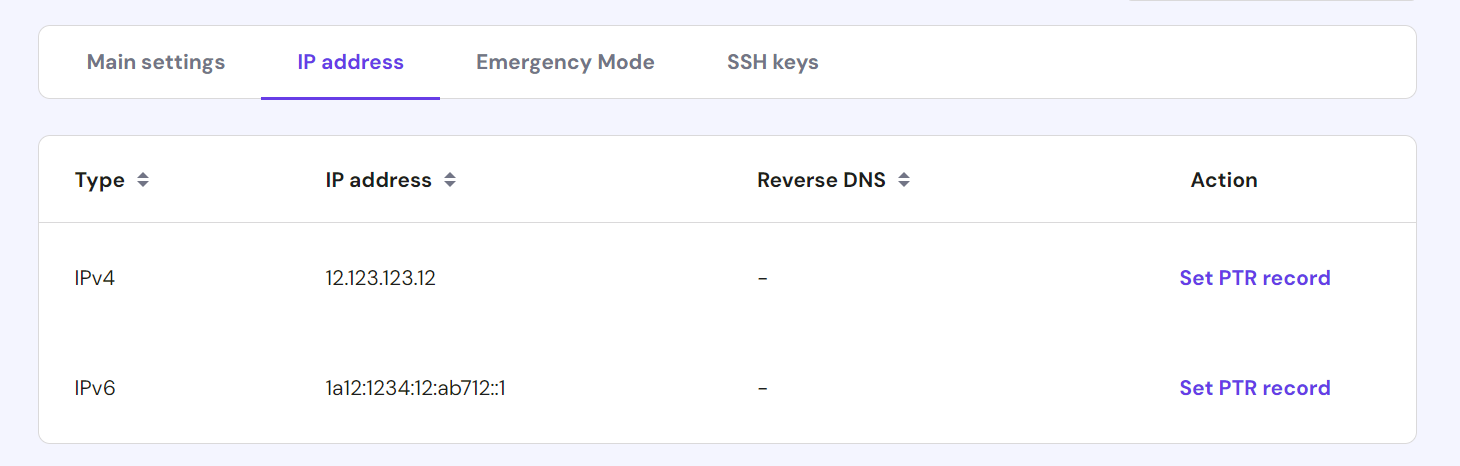The width and height of the screenshot is (1460, 466).
Task: Select the 1a12:1234:12:ab712::1 address text
Action: tap(415, 388)
